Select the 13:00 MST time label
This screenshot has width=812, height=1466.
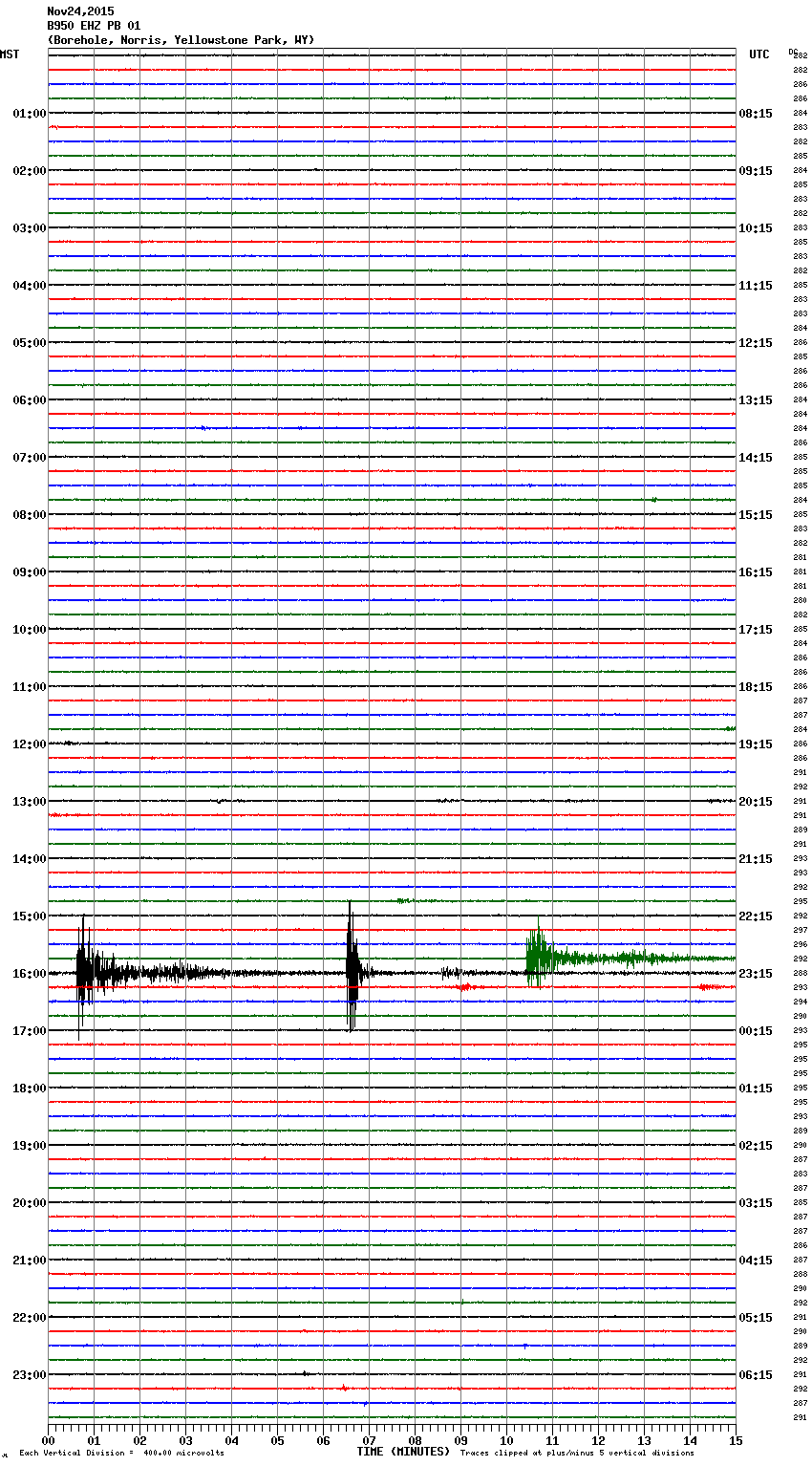[30, 802]
